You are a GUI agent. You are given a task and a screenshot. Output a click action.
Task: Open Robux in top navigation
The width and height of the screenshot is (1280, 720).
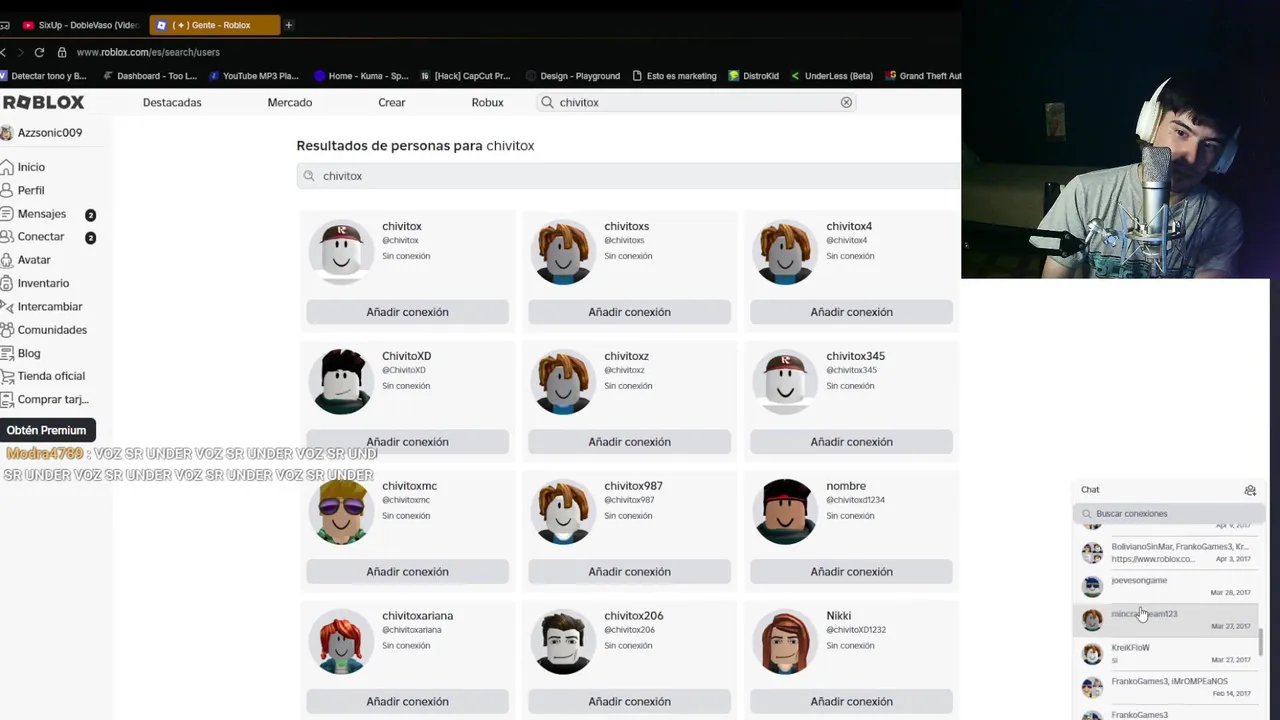pos(488,102)
